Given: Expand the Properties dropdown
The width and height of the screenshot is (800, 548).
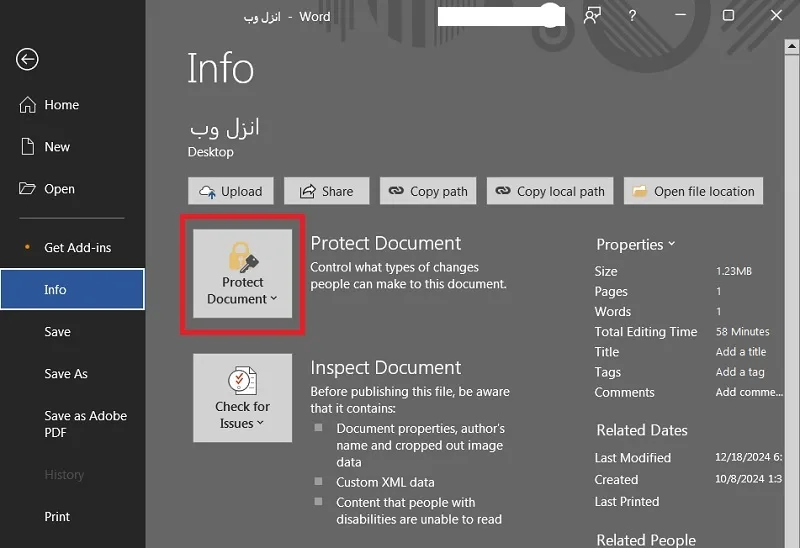Looking at the screenshot, I should pos(636,244).
